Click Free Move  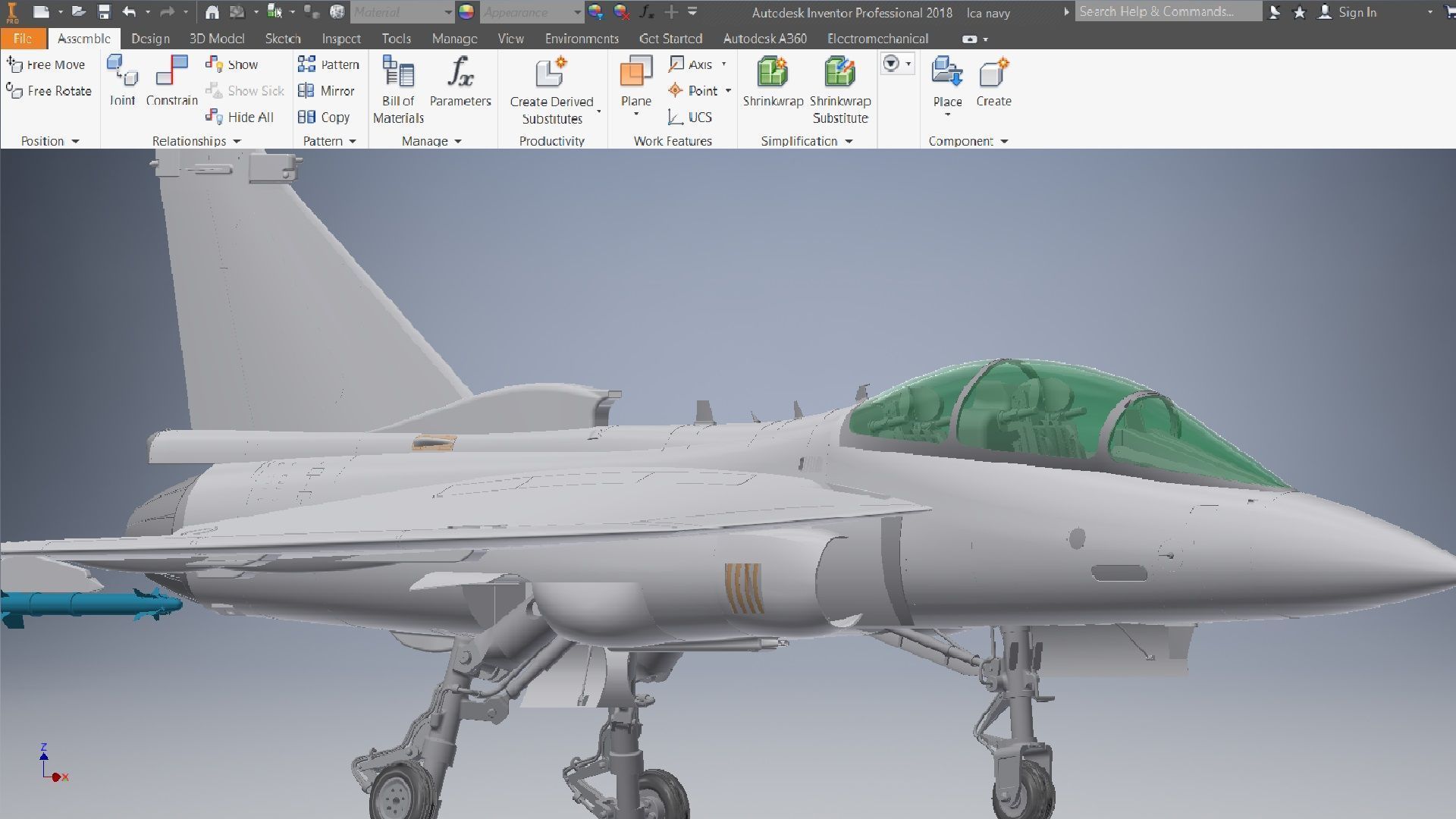(x=46, y=64)
